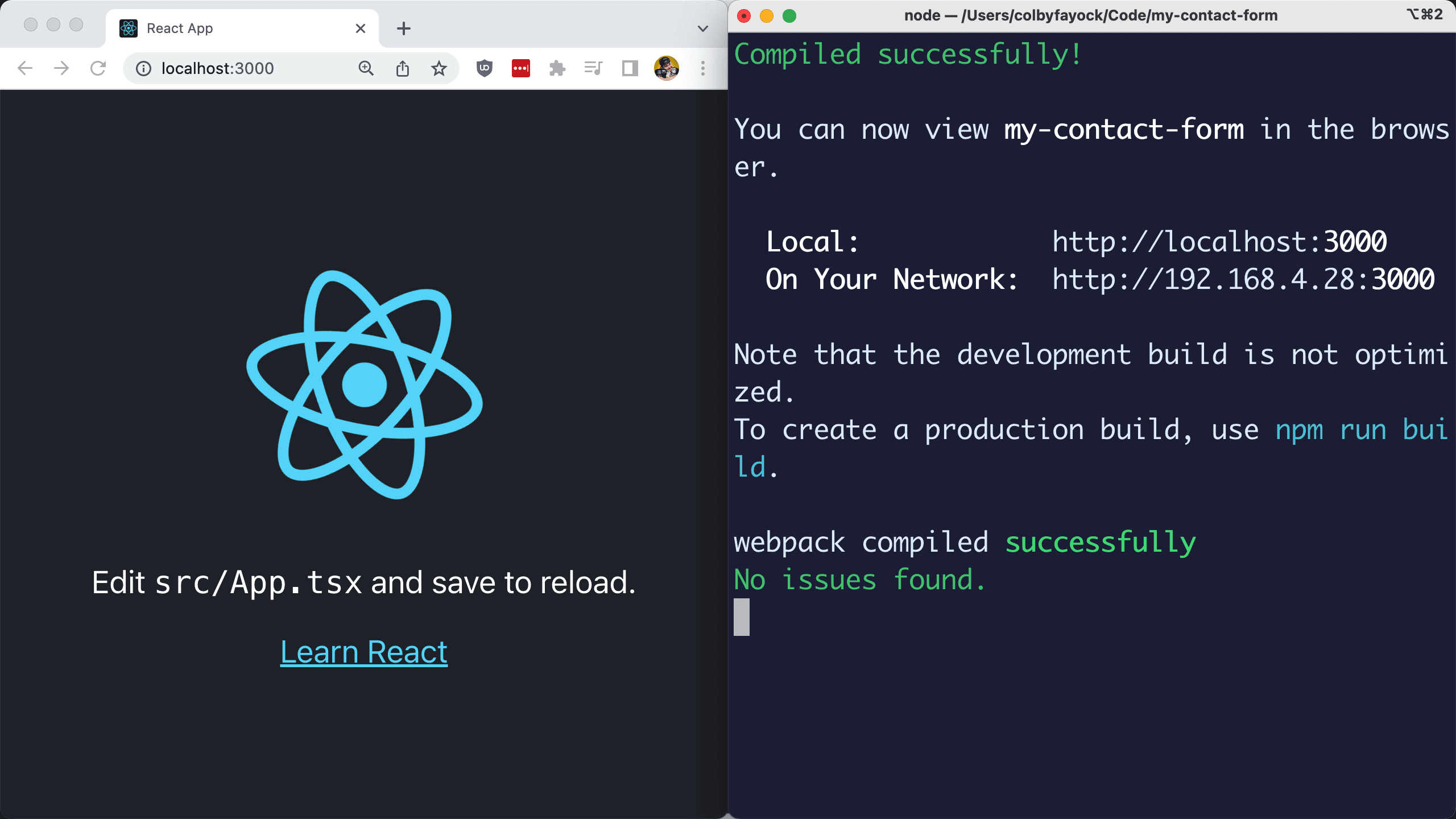Click the share page icon
The height and width of the screenshot is (819, 1456).
click(x=402, y=68)
